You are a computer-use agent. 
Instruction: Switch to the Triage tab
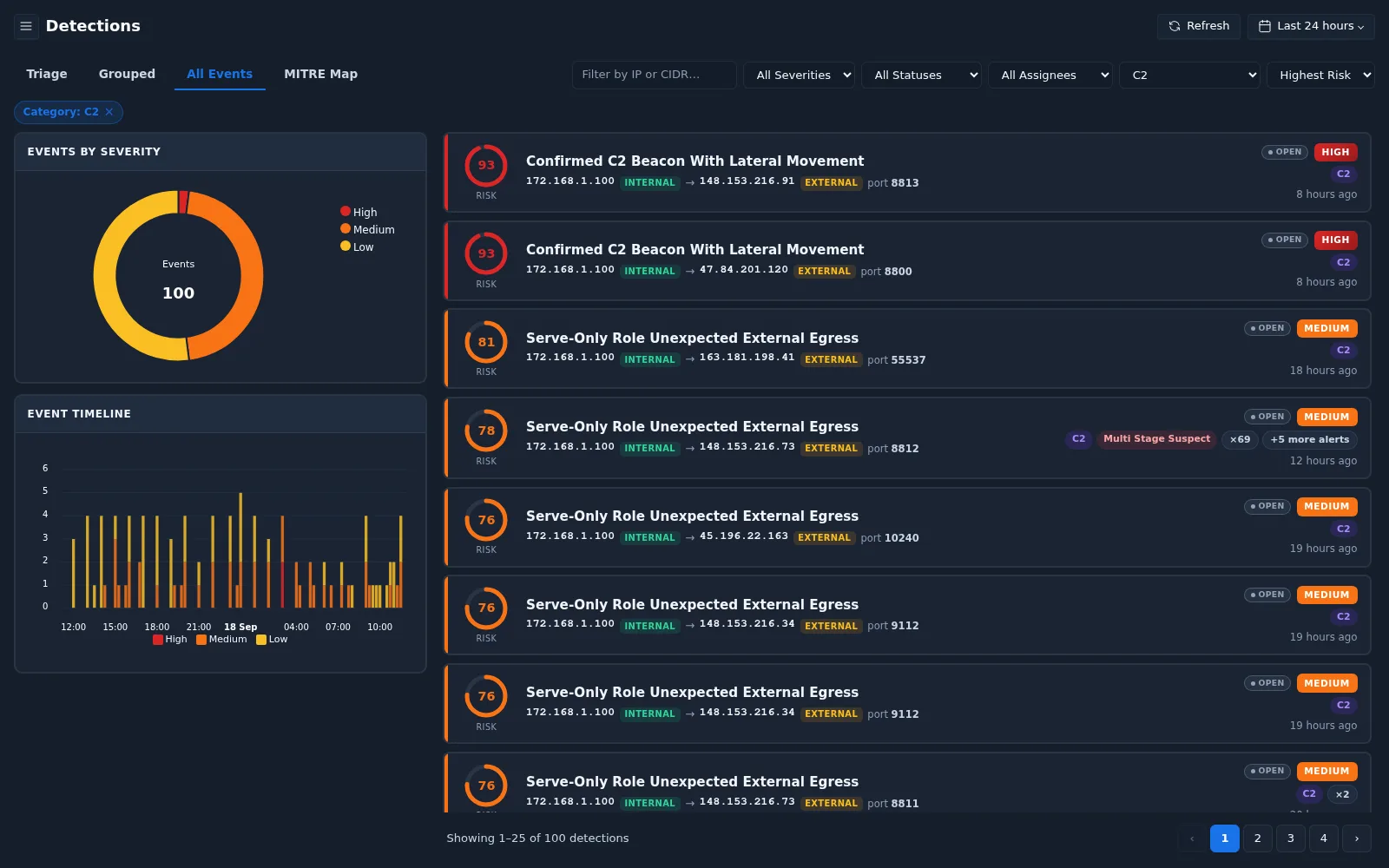pyautogui.click(x=47, y=74)
